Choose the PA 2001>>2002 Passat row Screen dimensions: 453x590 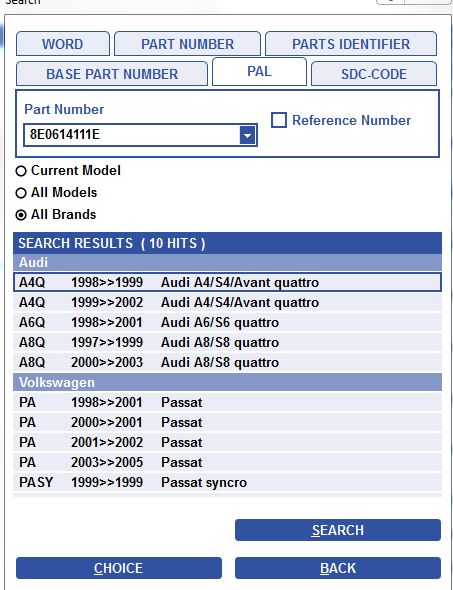227,442
